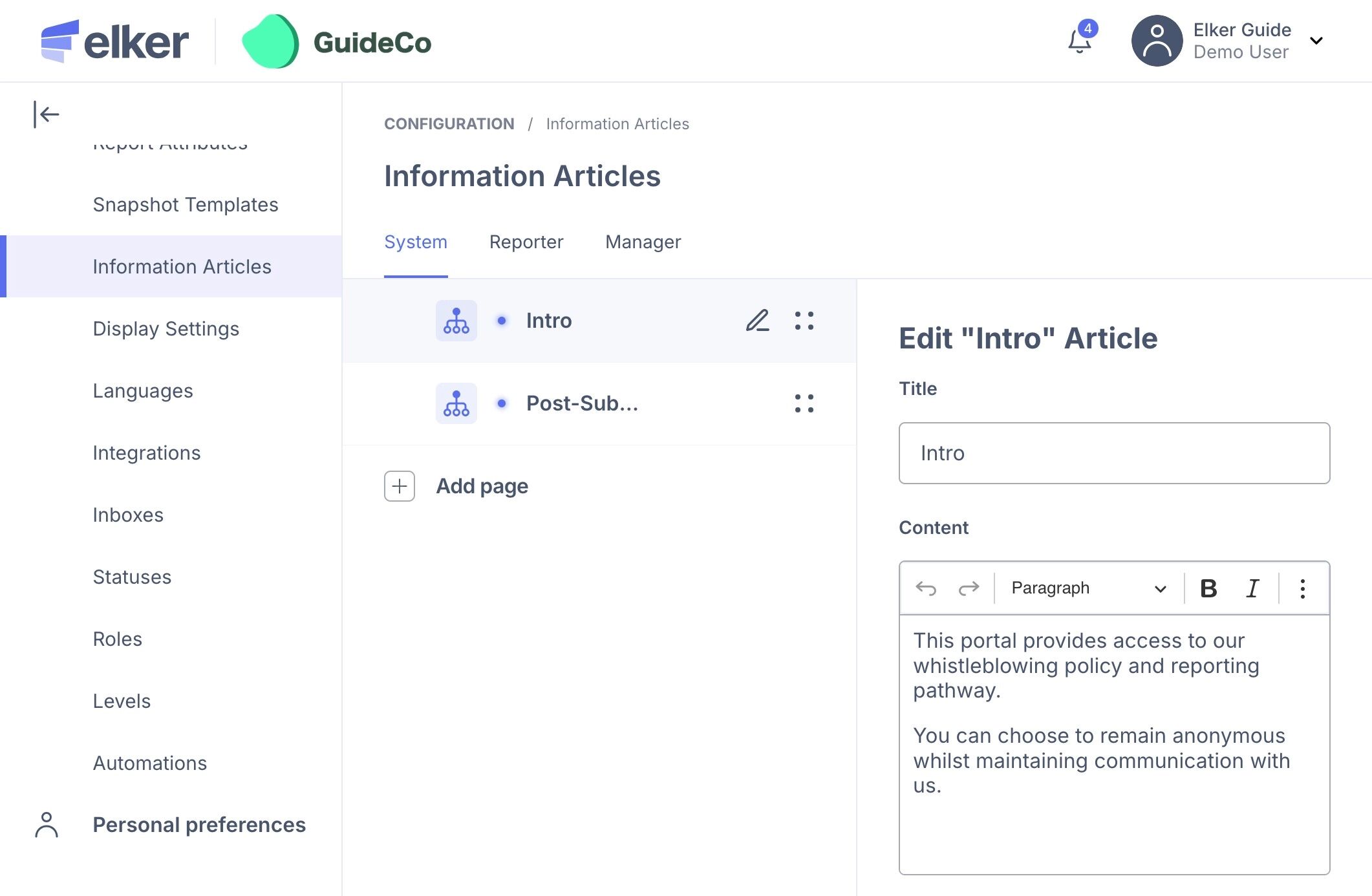Screen dimensions: 1372x896
Task: Click the redo arrow in the editor toolbar
Action: [x=968, y=588]
